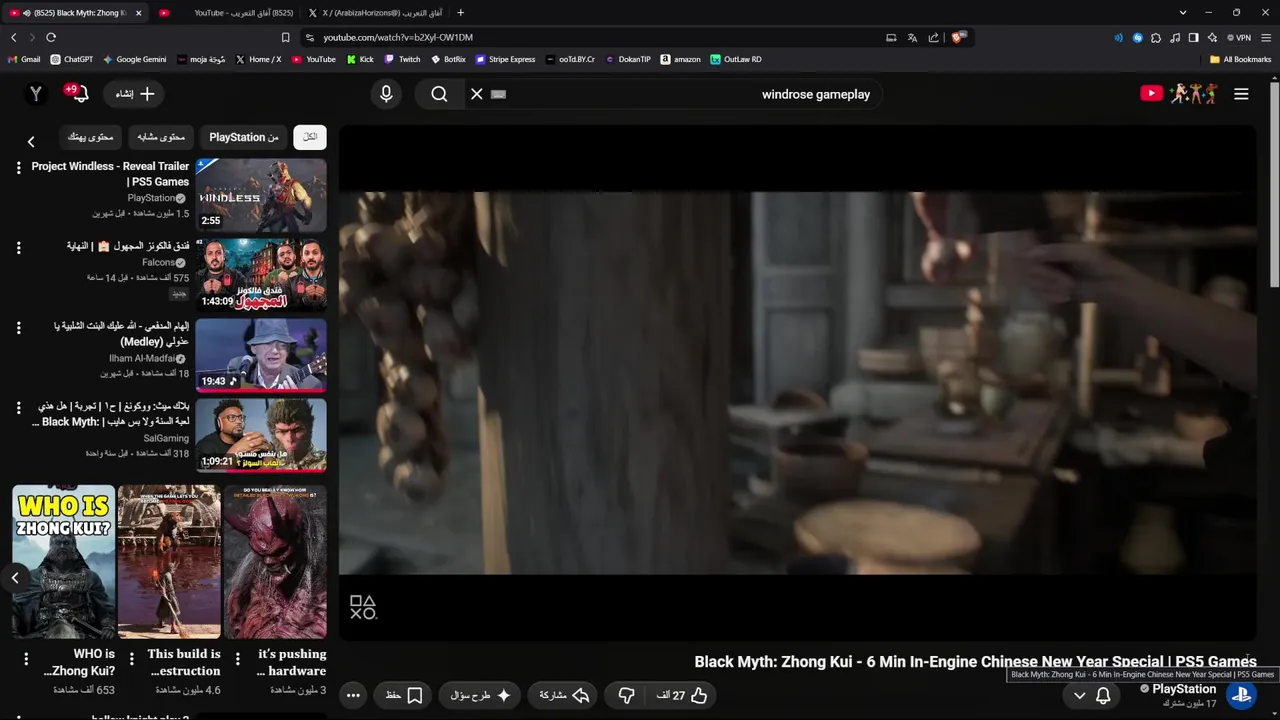The width and height of the screenshot is (1280, 720).
Task: Click the translate page icon in address bar
Action: (x=912, y=37)
